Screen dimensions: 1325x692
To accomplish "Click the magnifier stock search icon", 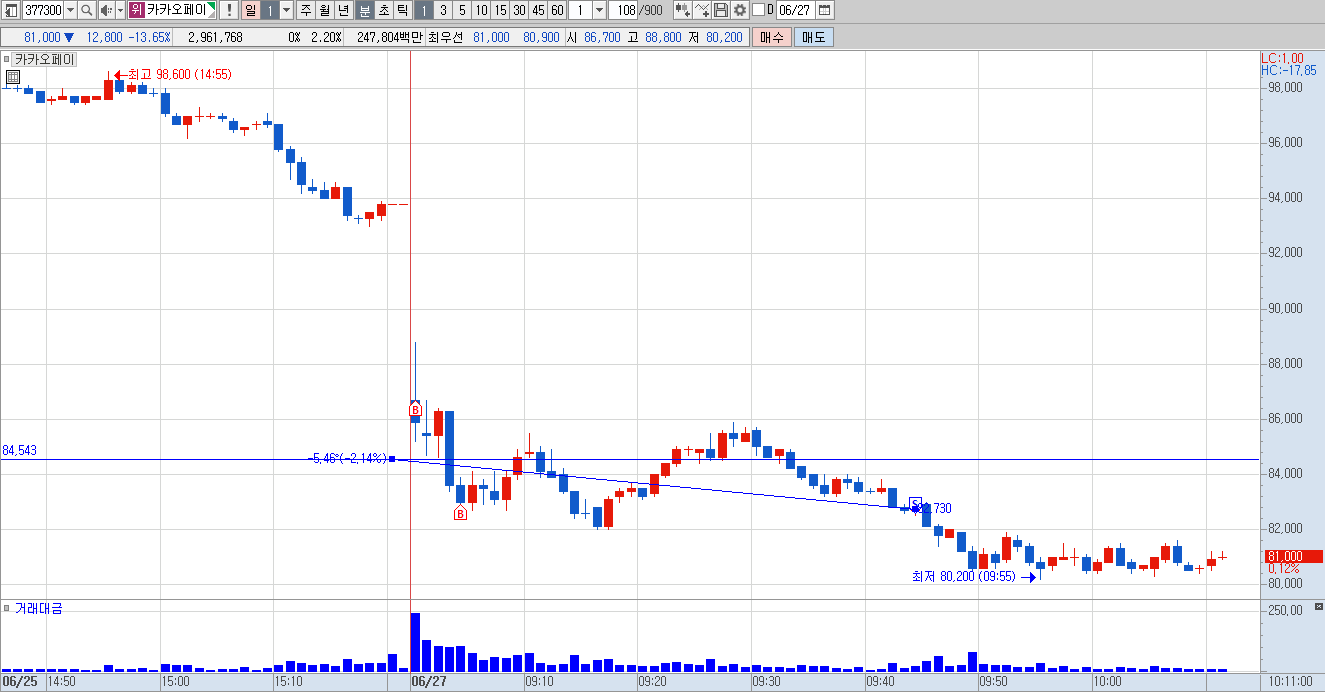I will [x=86, y=10].
